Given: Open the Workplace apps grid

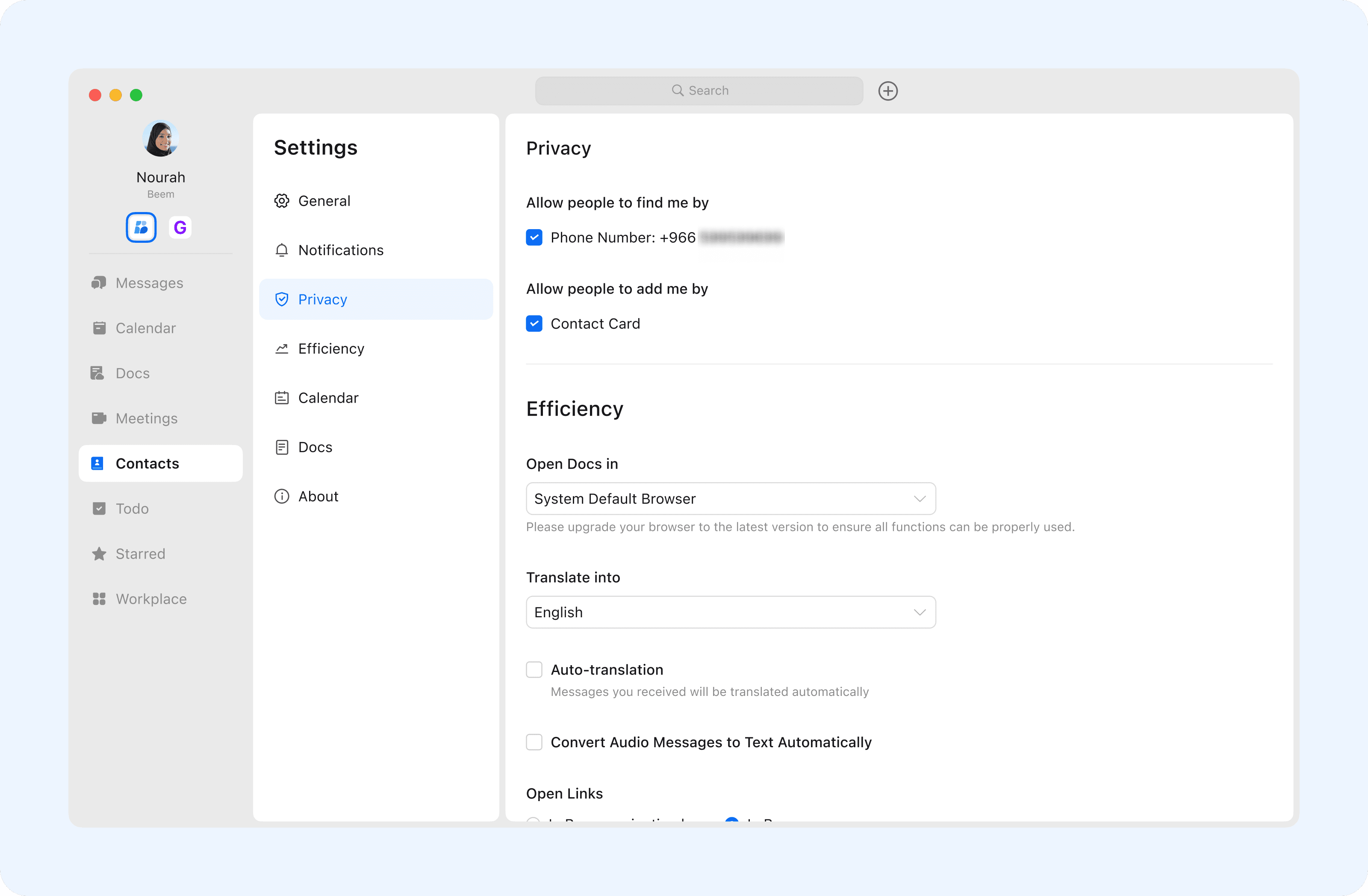Looking at the screenshot, I should coord(150,599).
